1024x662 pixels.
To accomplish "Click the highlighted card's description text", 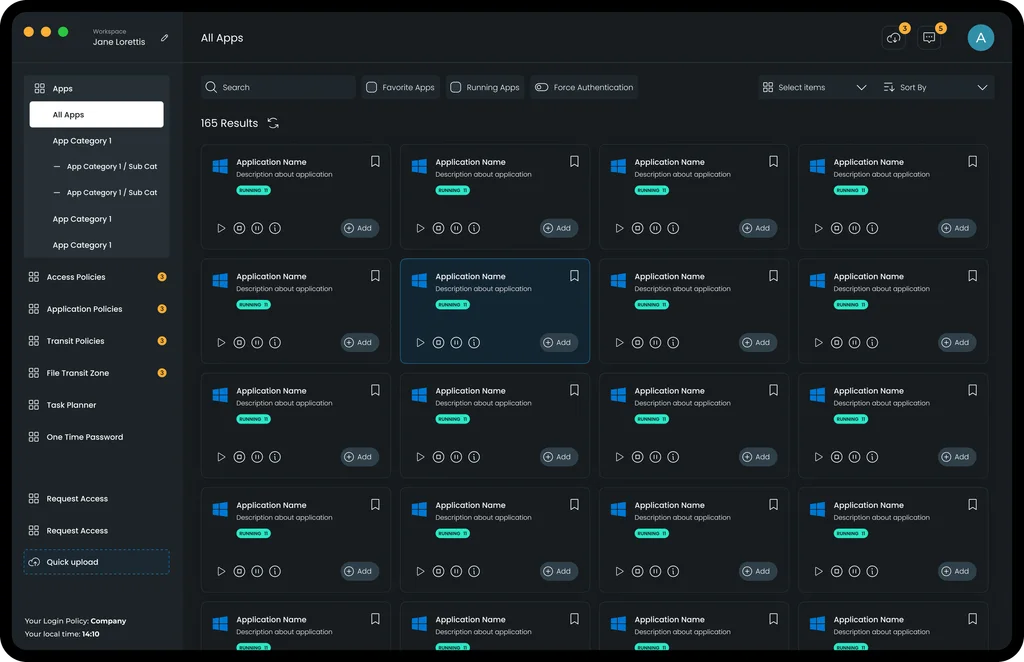I will (483, 289).
